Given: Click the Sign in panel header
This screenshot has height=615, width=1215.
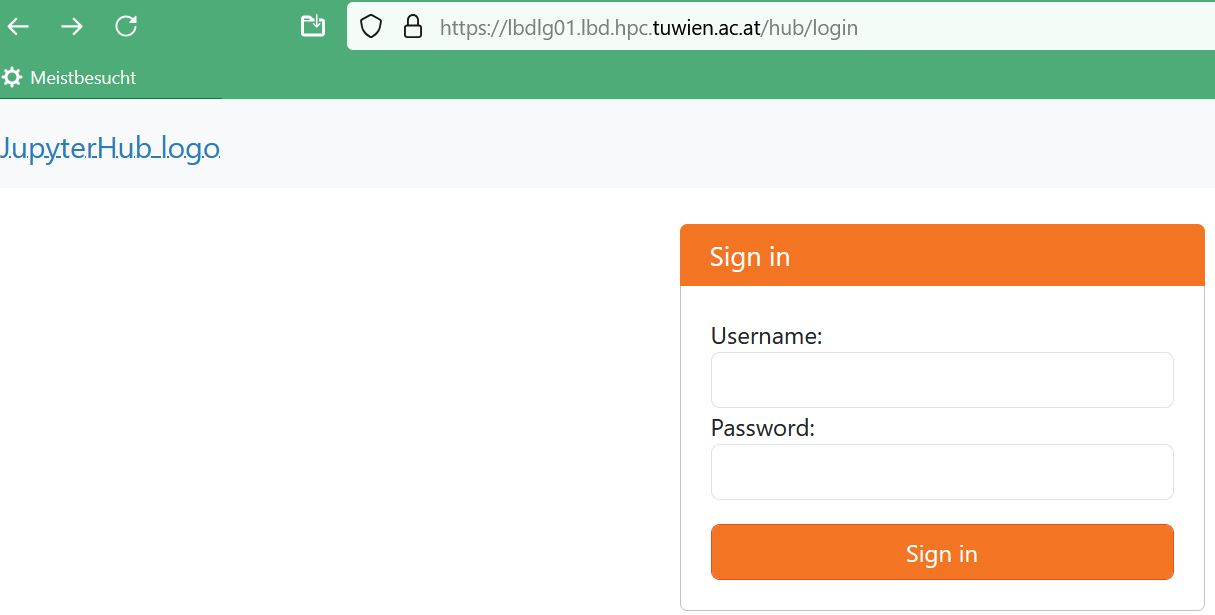Looking at the screenshot, I should [942, 256].
